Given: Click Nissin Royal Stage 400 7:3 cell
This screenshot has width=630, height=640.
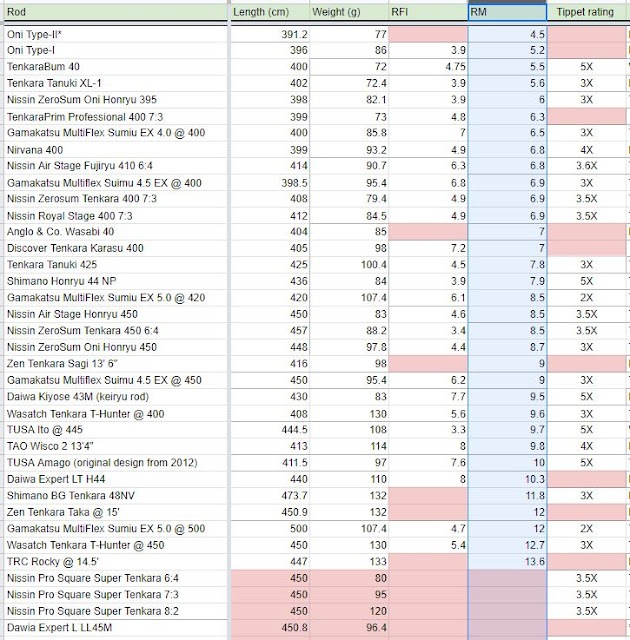Looking at the screenshot, I should 115,216.
